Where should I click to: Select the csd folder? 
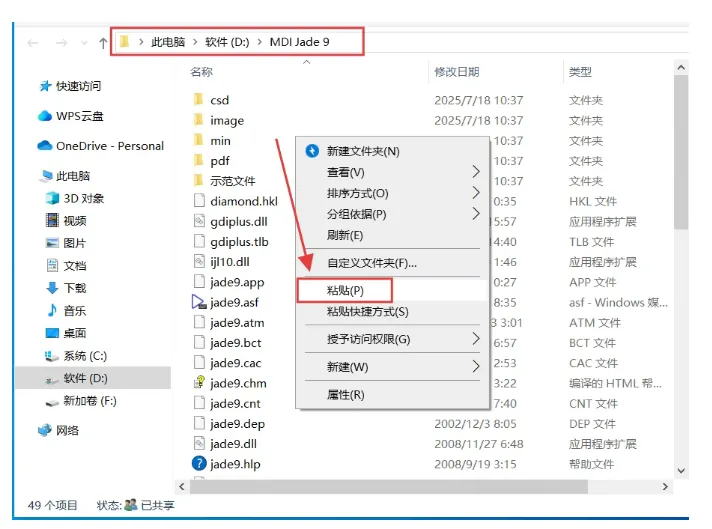point(219,100)
